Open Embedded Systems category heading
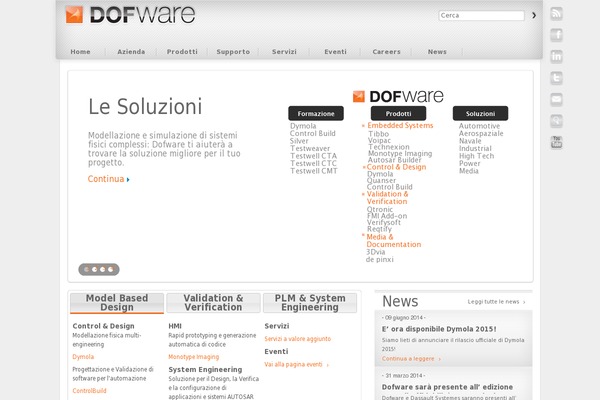 pos(400,125)
